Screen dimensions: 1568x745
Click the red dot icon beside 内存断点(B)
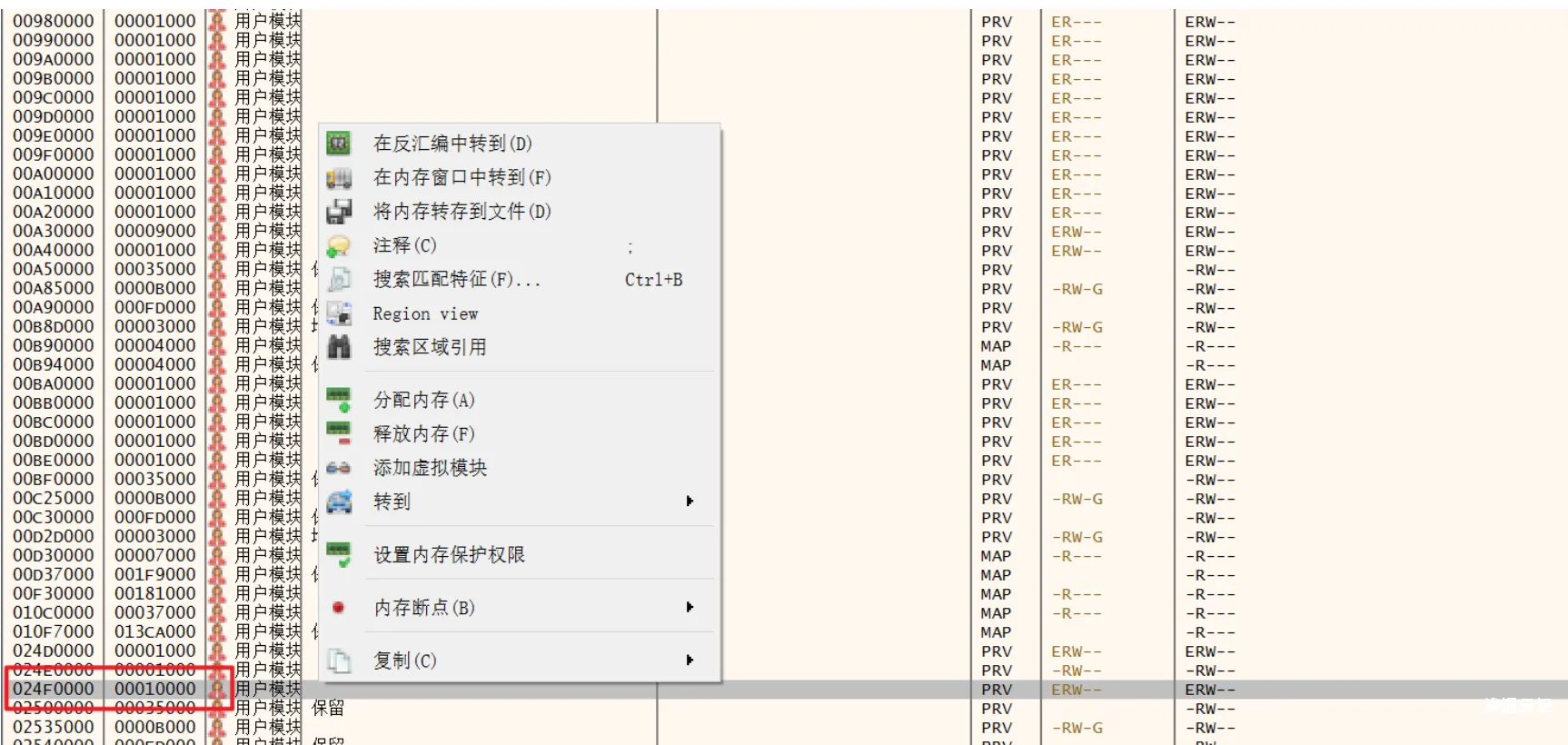[339, 608]
